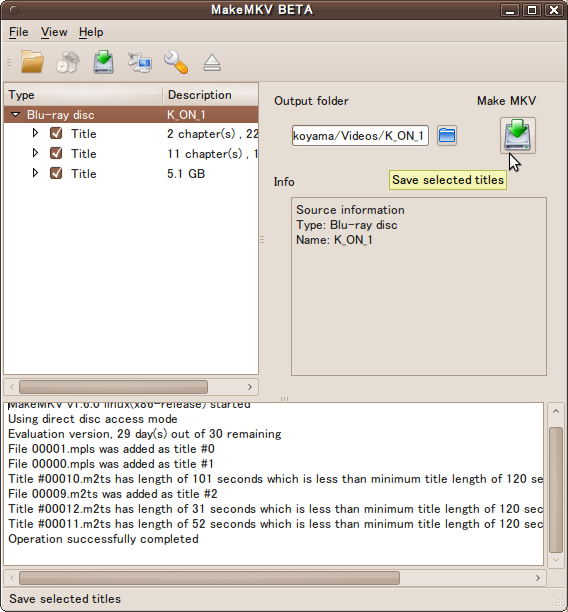Expand the Title with 2 chapter(s)

(35, 133)
